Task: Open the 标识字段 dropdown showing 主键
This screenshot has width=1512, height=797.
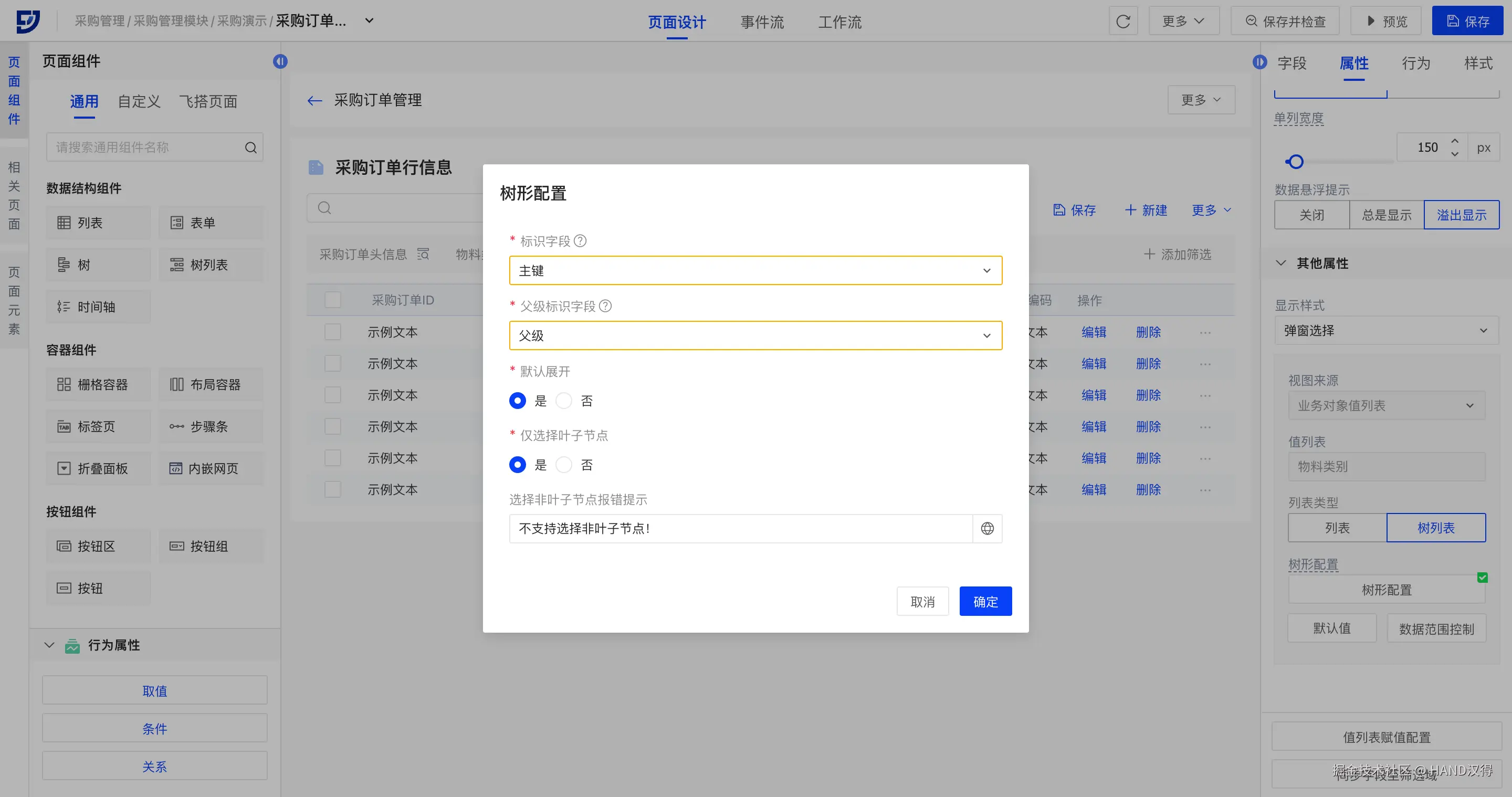Action: click(x=755, y=270)
